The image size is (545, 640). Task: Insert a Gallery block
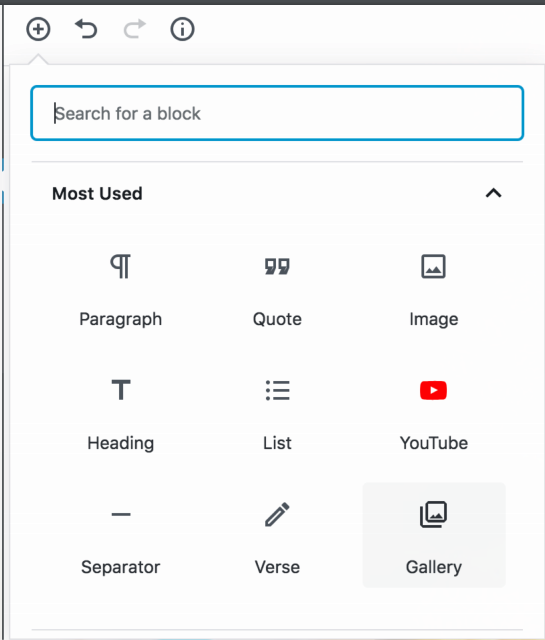point(434,536)
